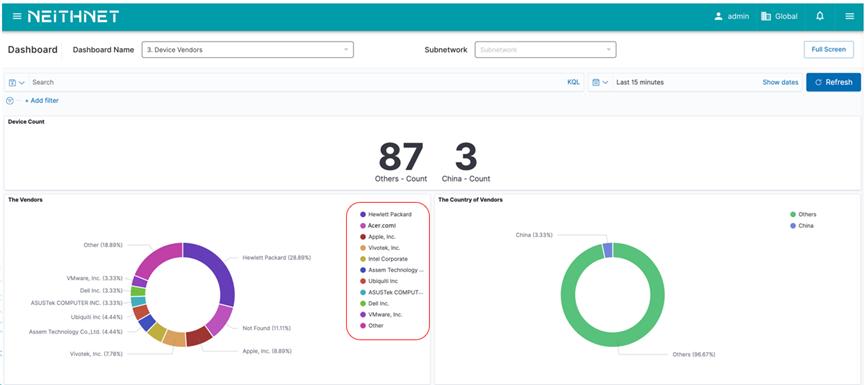
Task: Toggle Assem Technology legend entry
Action: [x=392, y=270]
